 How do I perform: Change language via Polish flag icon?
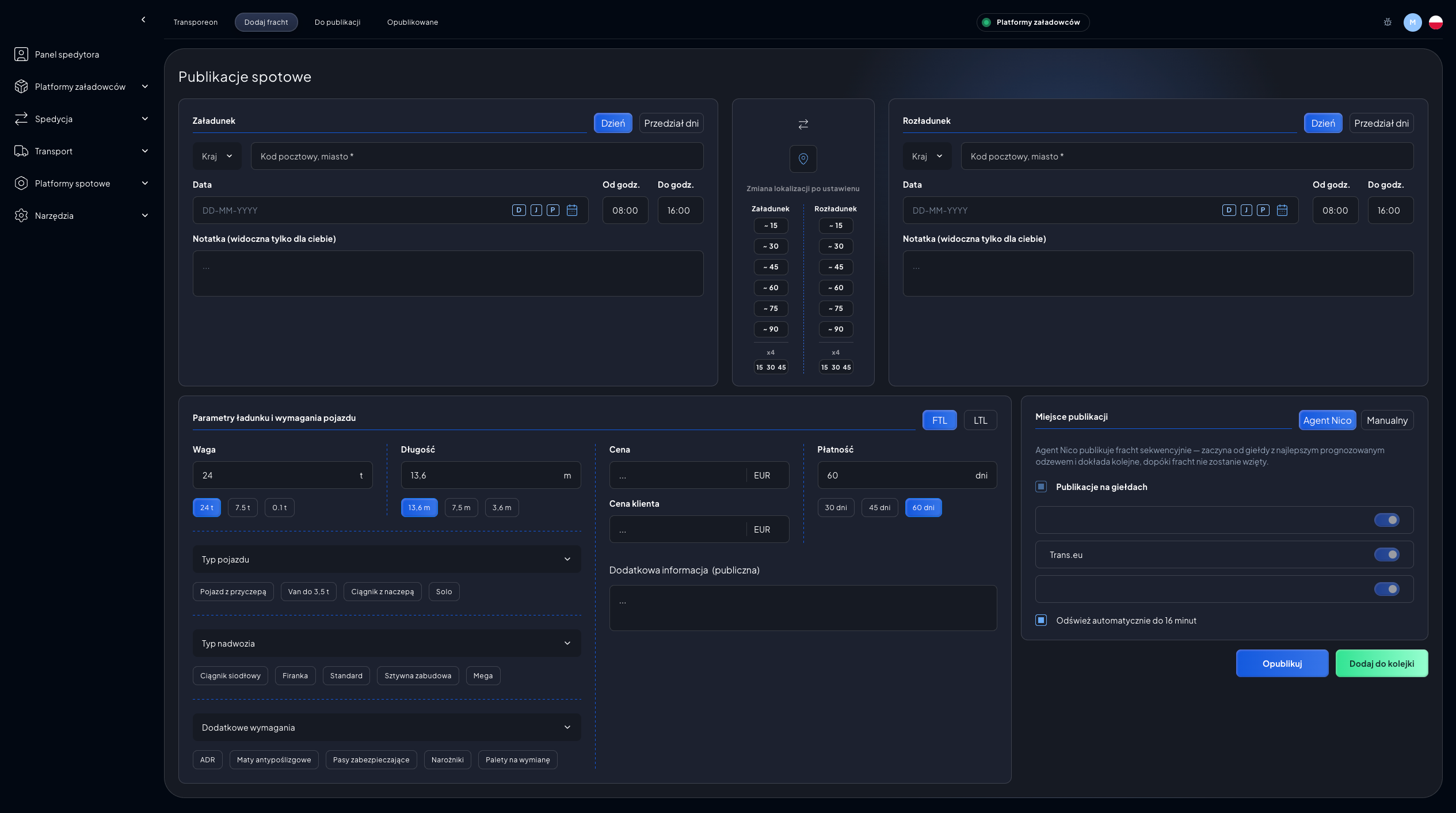1436,22
